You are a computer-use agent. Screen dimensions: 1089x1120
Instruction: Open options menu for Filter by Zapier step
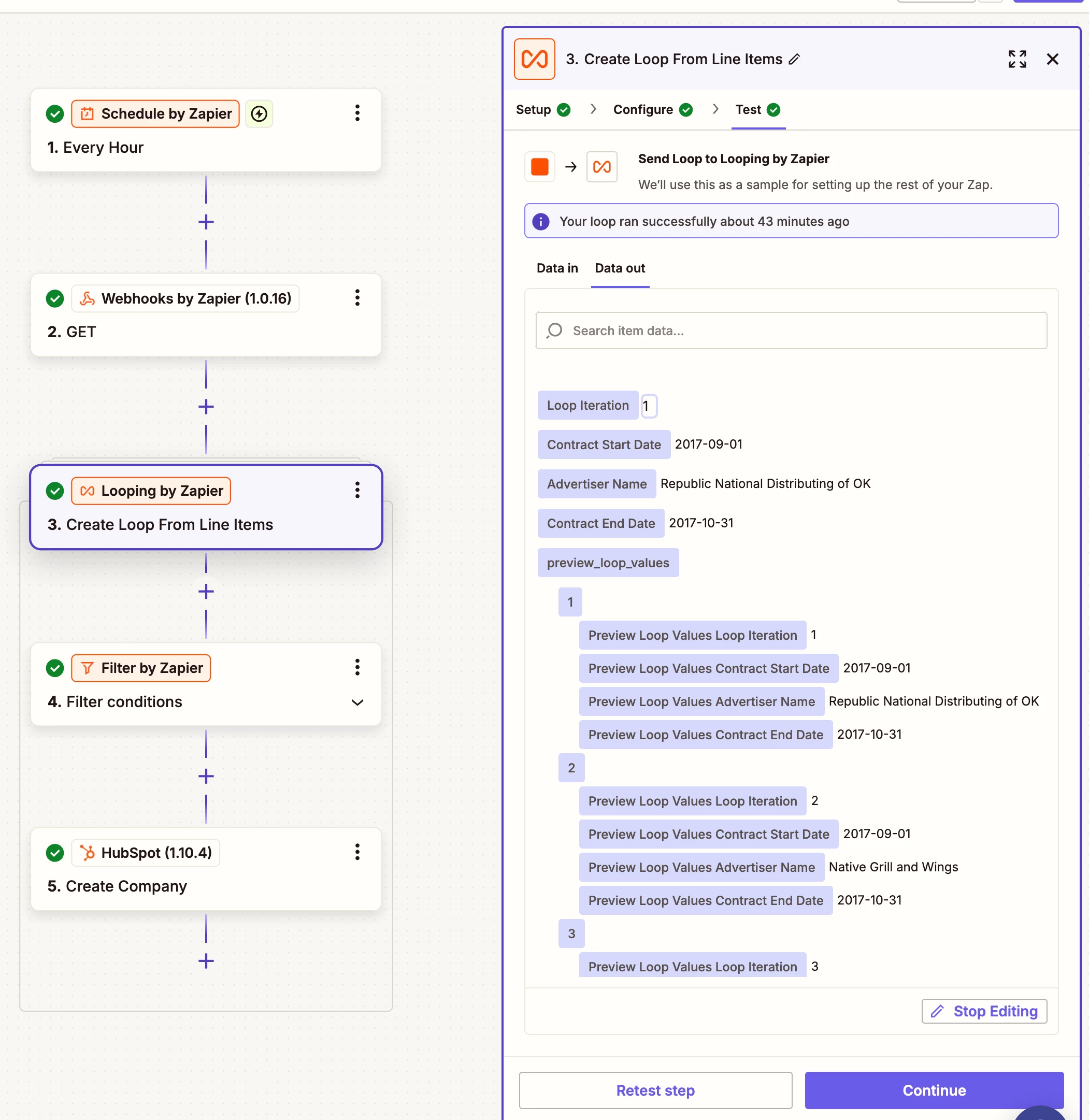tap(357, 667)
